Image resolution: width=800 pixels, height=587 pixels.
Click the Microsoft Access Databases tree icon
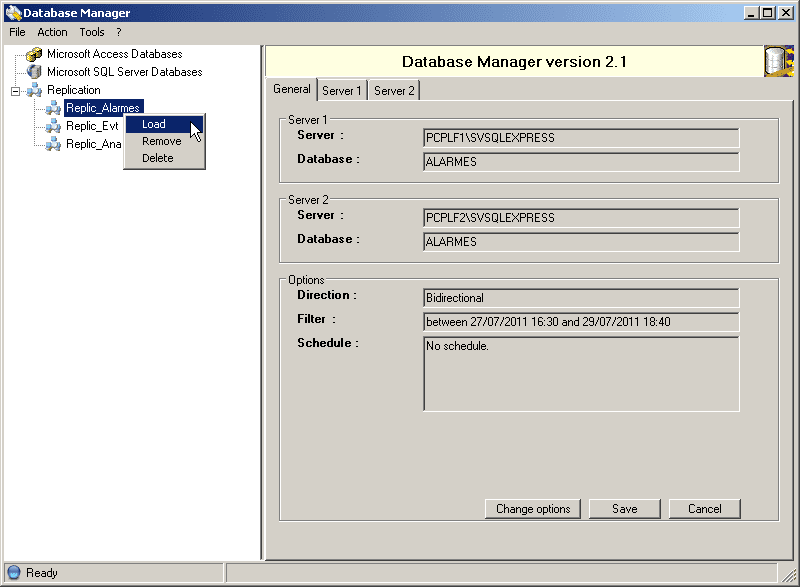35,54
